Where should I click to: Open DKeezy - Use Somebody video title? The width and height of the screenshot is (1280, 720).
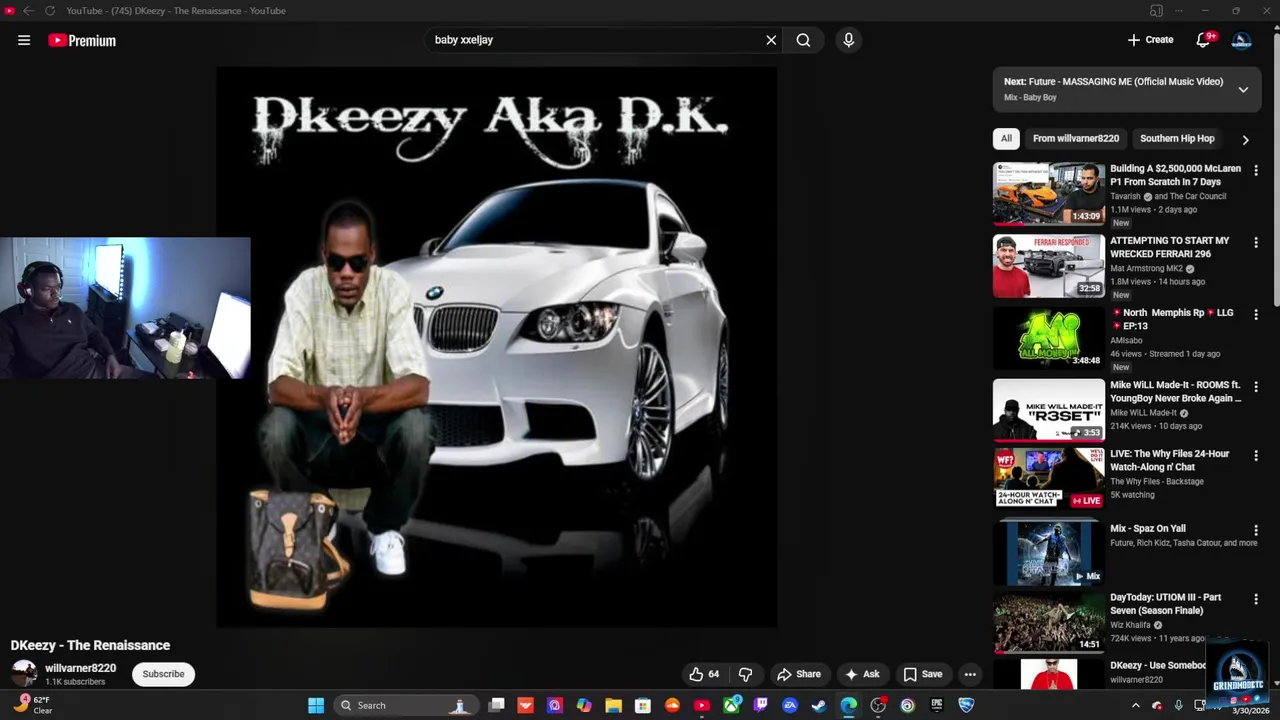[1158, 666]
